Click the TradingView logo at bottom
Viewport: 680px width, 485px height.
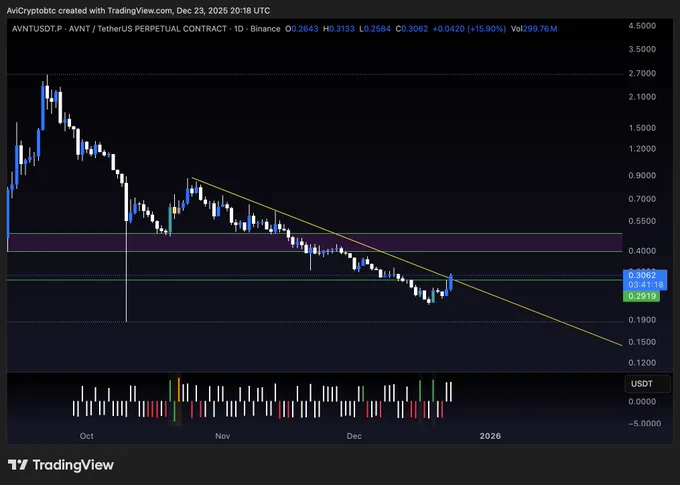[x=61, y=465]
